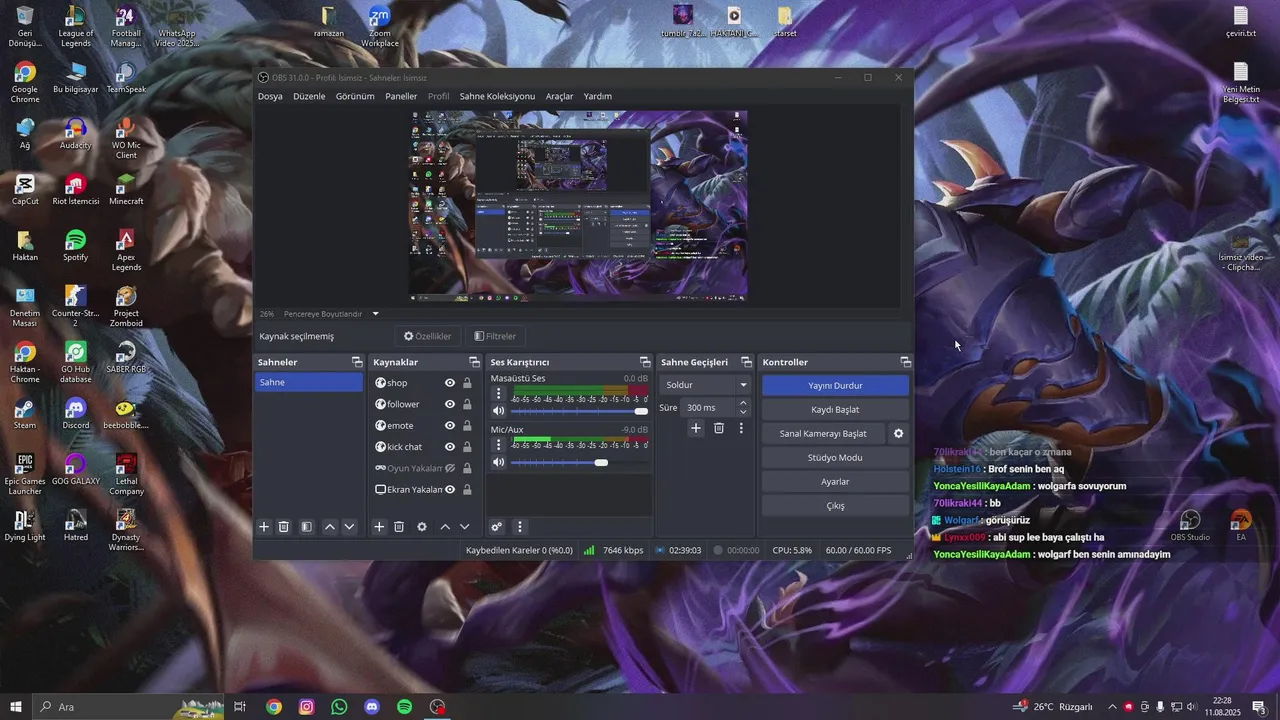1280x720 pixels.
Task: Pop out the Sahne Geçişleri dock panel
Action: click(x=746, y=362)
